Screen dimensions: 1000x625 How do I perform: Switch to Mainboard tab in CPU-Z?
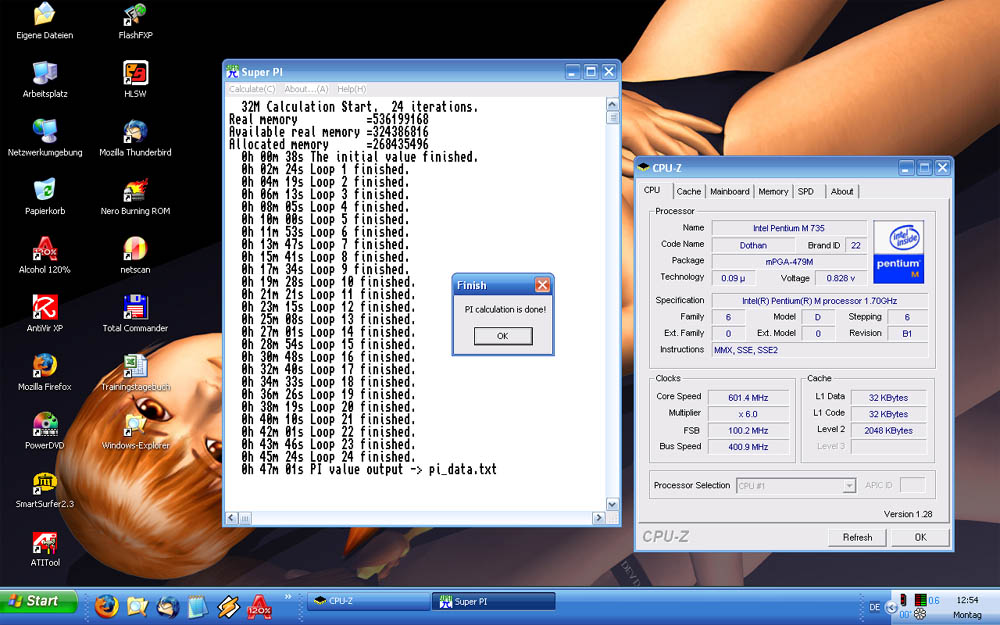point(730,191)
